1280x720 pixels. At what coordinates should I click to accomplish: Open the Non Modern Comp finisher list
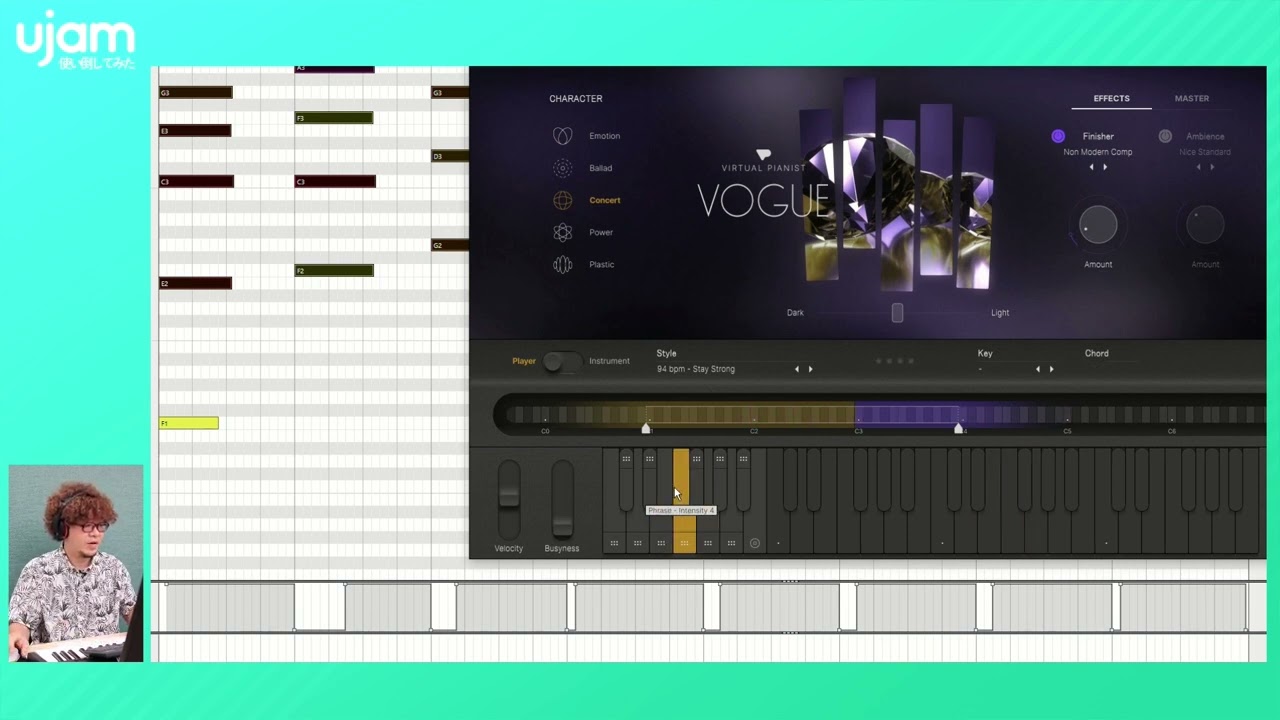(x=1098, y=152)
